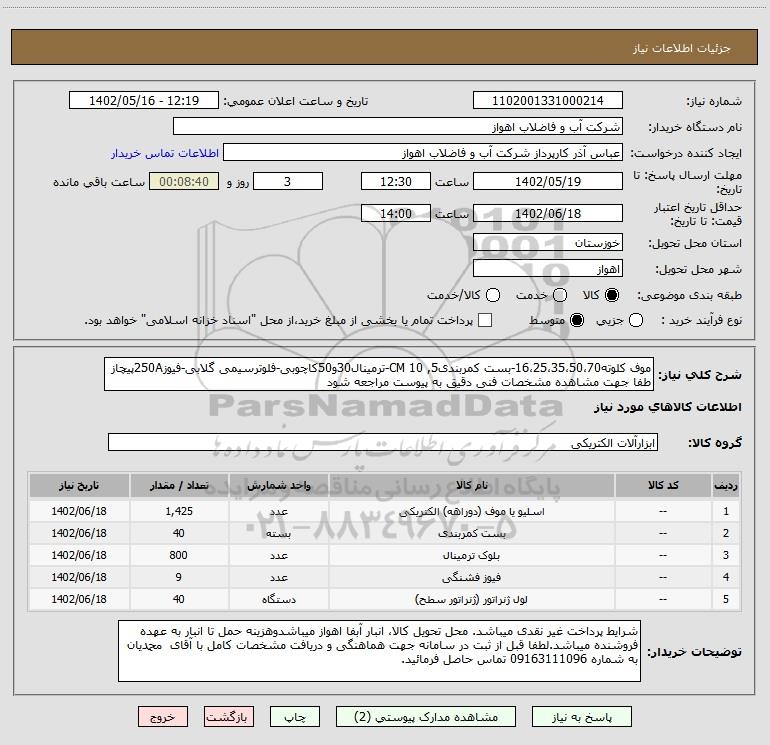Viewport: 770px width, 745px height.
Task: Click the buyer name field شرکت آب و فاضلاب اهواز
Action: point(398,127)
